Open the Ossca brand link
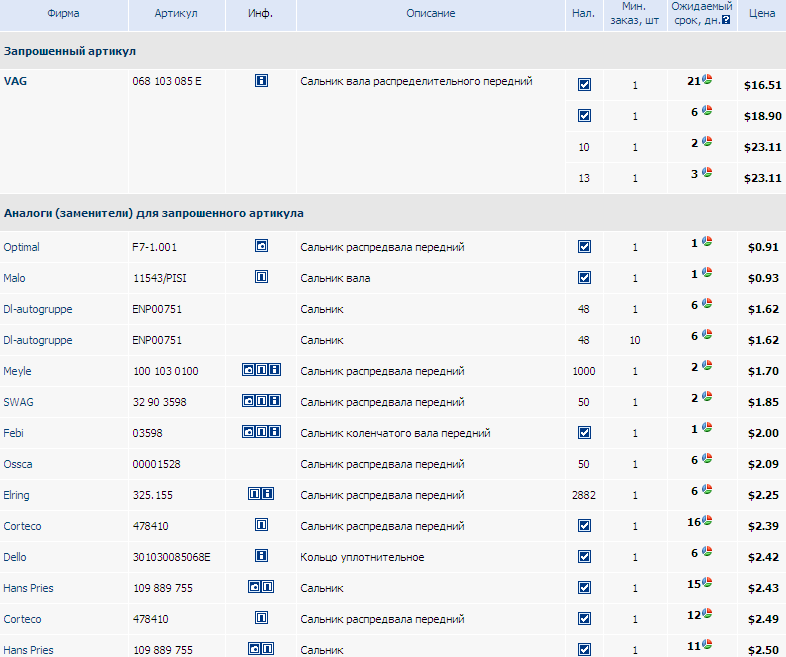 (18, 464)
